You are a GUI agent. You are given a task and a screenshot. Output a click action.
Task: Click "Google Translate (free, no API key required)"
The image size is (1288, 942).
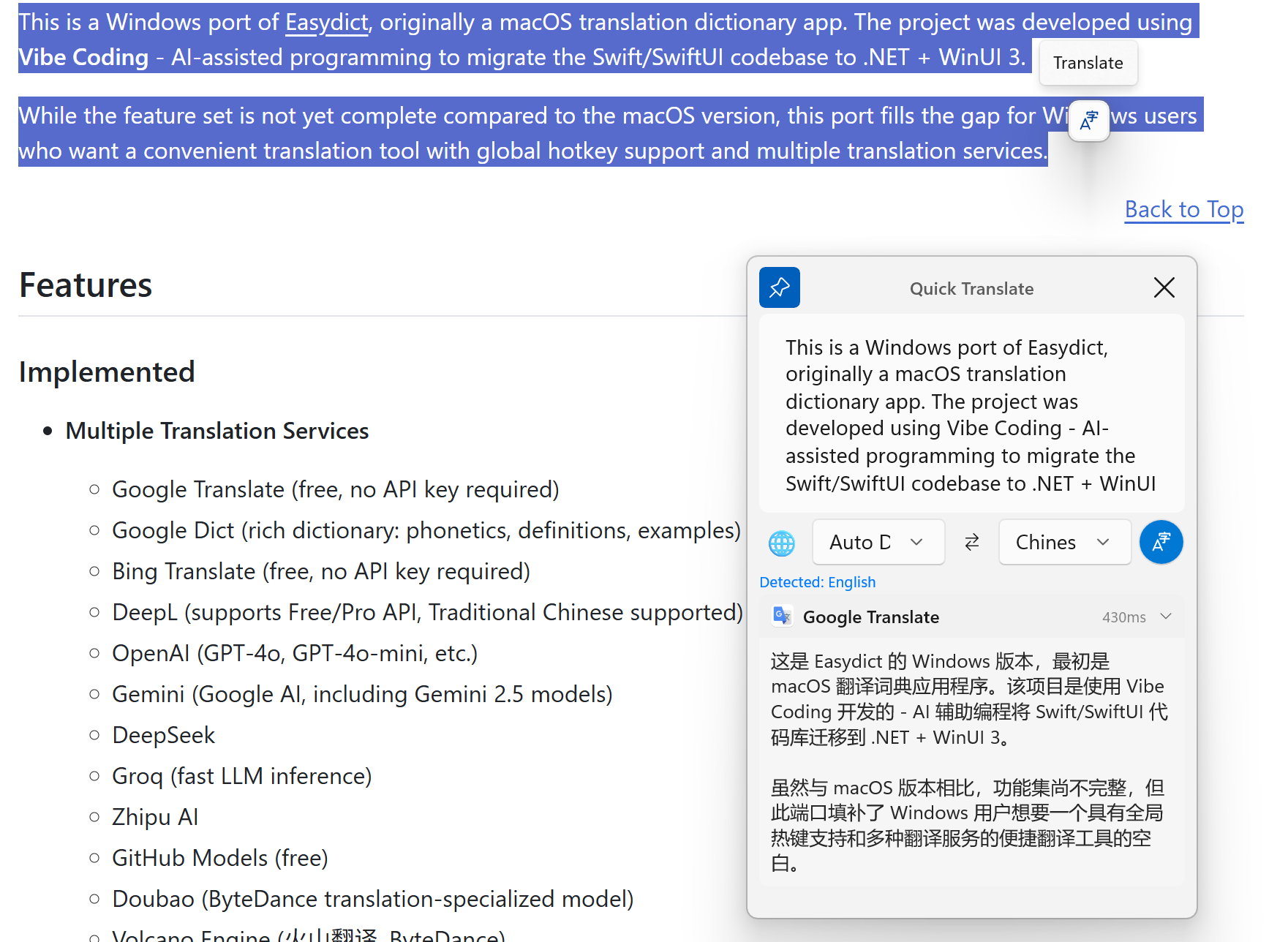336,489
